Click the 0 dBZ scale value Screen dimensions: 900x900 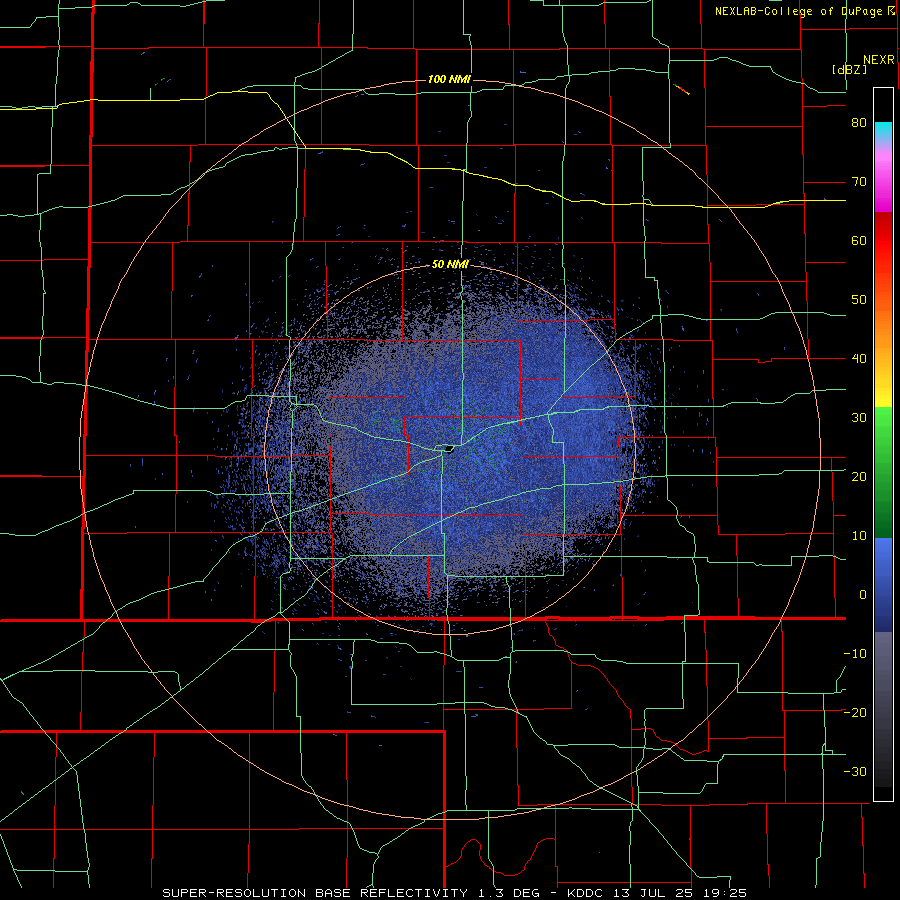pyautogui.click(x=863, y=595)
